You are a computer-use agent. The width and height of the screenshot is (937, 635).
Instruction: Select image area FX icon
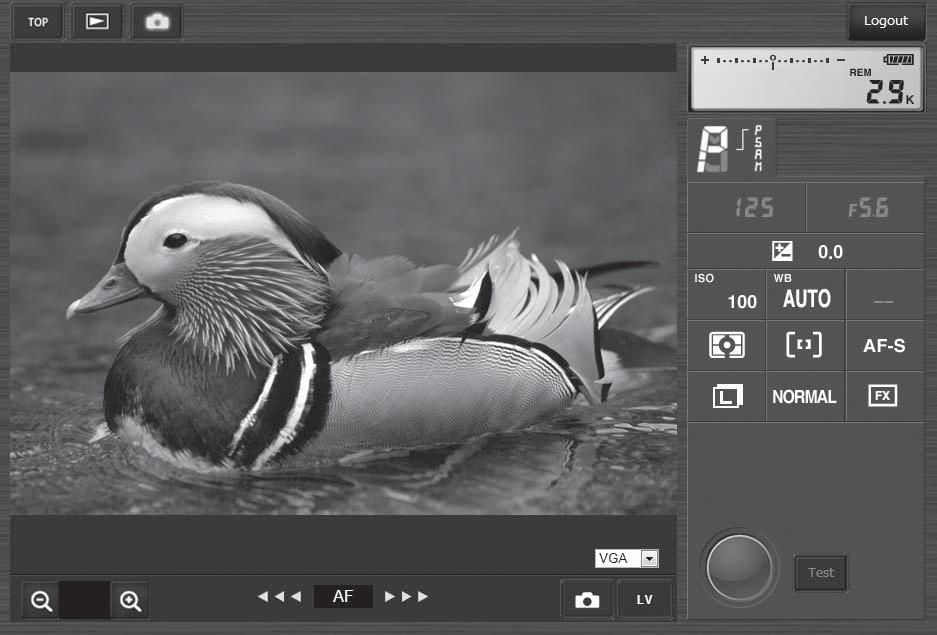885,396
